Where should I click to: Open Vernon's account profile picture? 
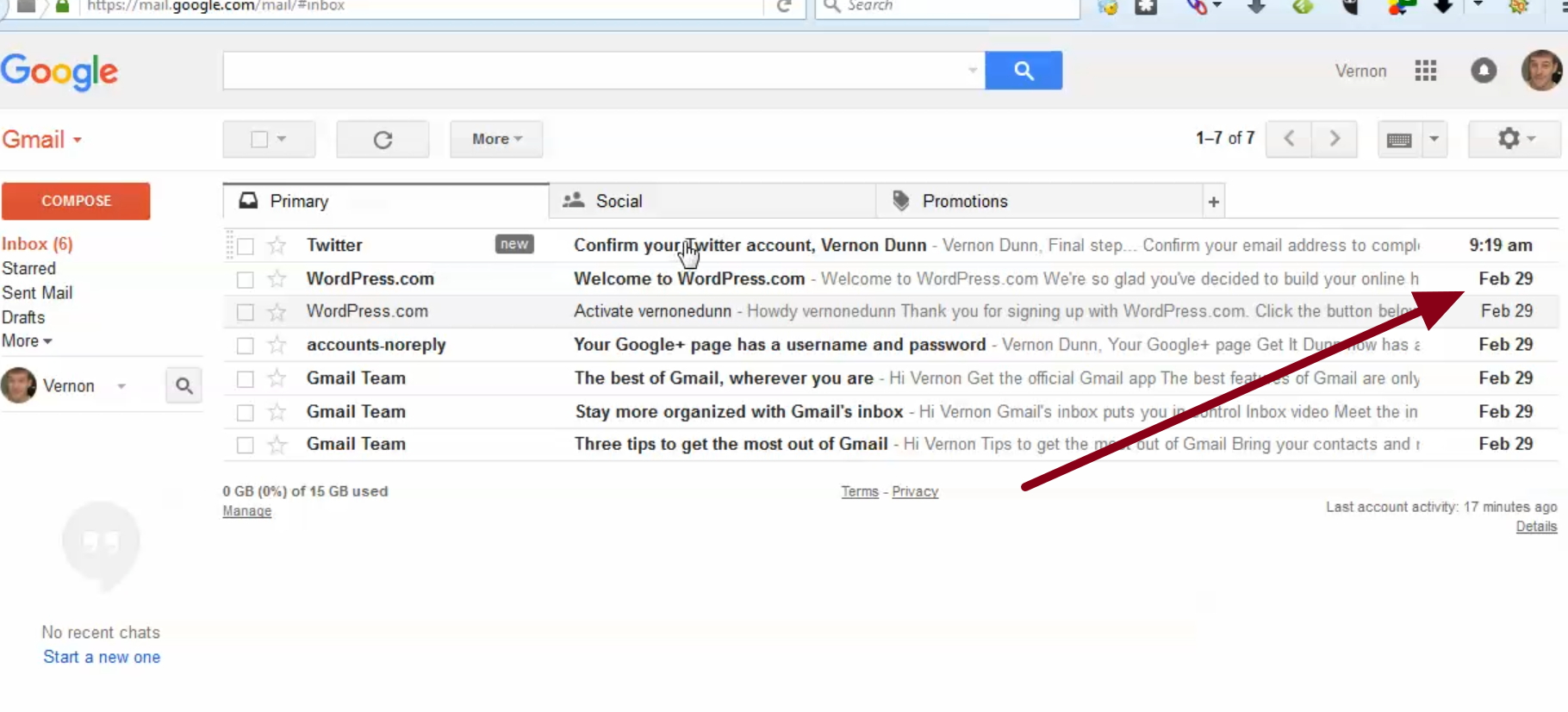tap(1542, 71)
